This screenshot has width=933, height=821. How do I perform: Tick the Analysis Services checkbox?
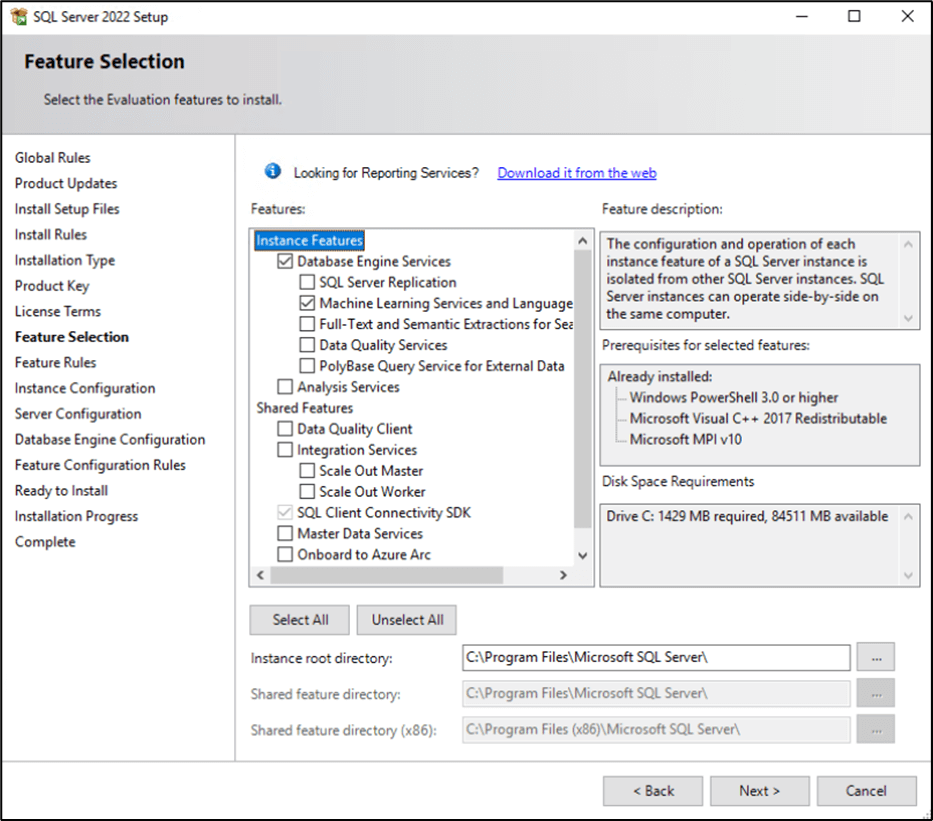[x=285, y=387]
